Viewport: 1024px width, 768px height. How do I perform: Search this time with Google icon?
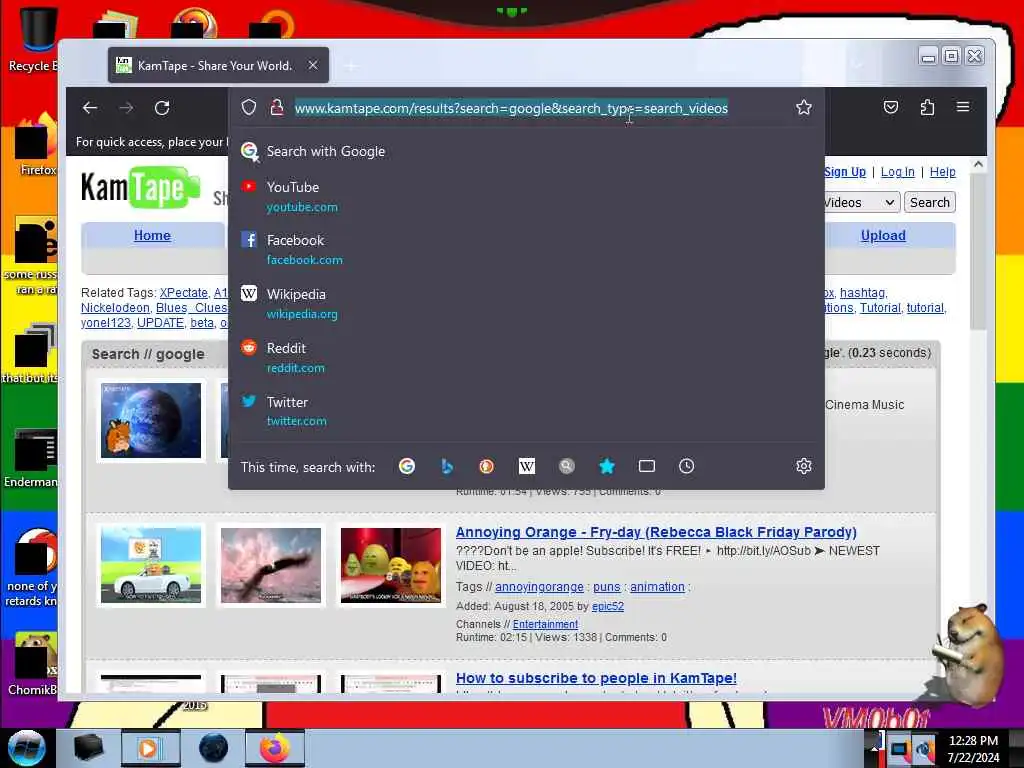coord(407,466)
